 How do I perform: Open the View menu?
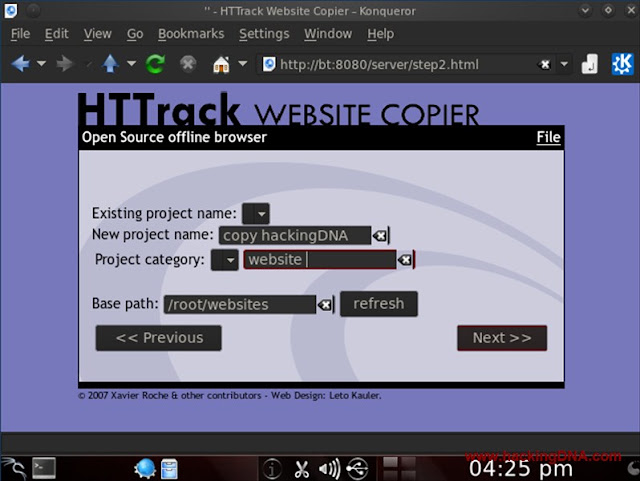[98, 33]
